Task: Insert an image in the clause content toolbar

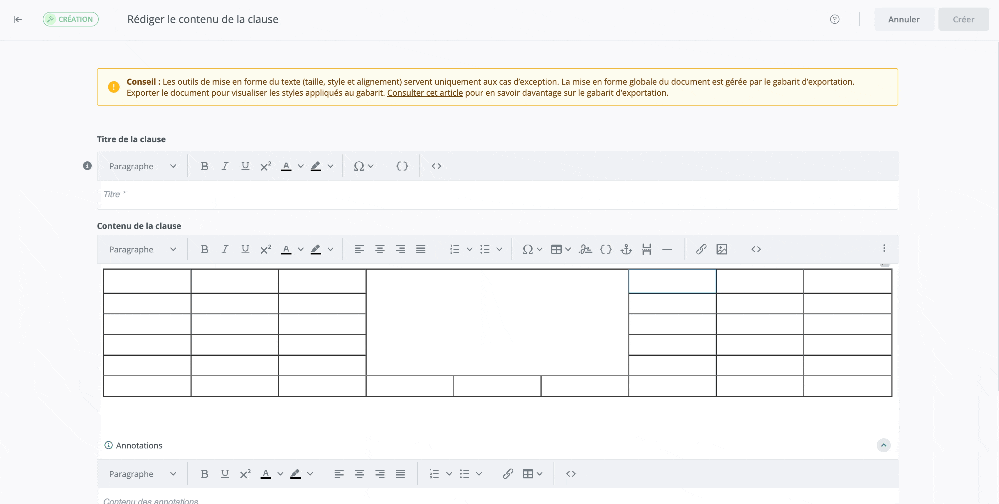Action: (x=722, y=249)
